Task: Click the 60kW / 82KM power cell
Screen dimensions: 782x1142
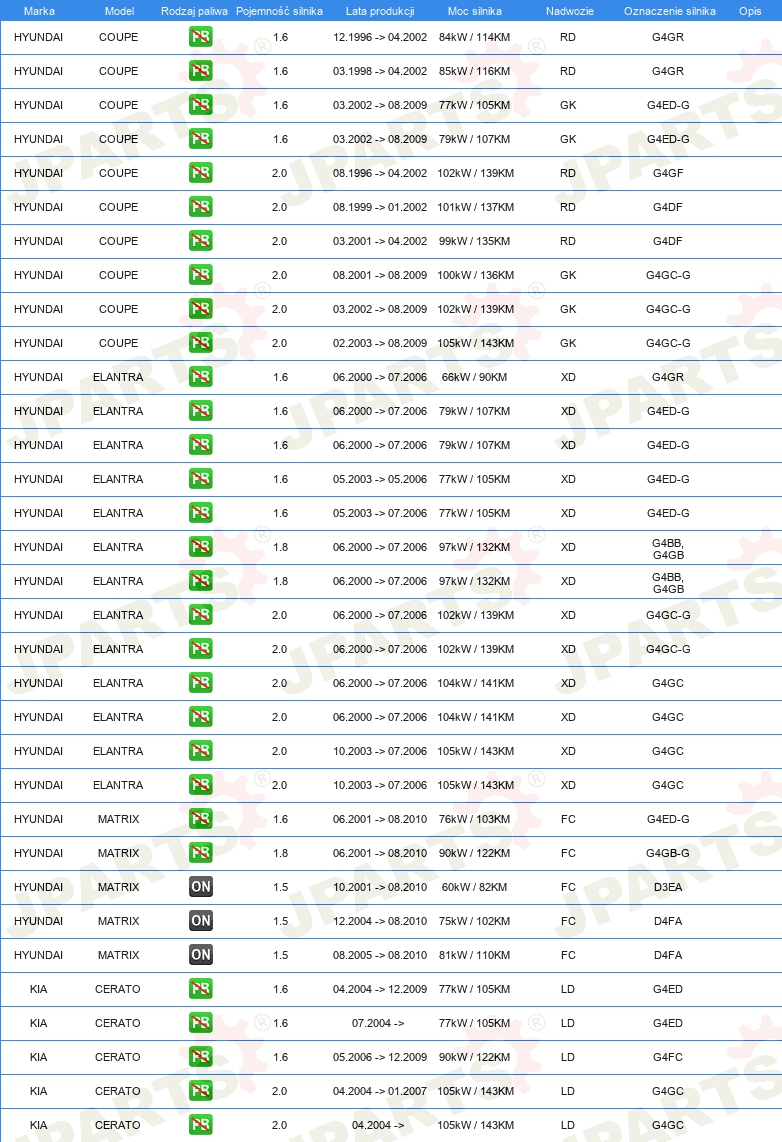Action: pos(475,886)
